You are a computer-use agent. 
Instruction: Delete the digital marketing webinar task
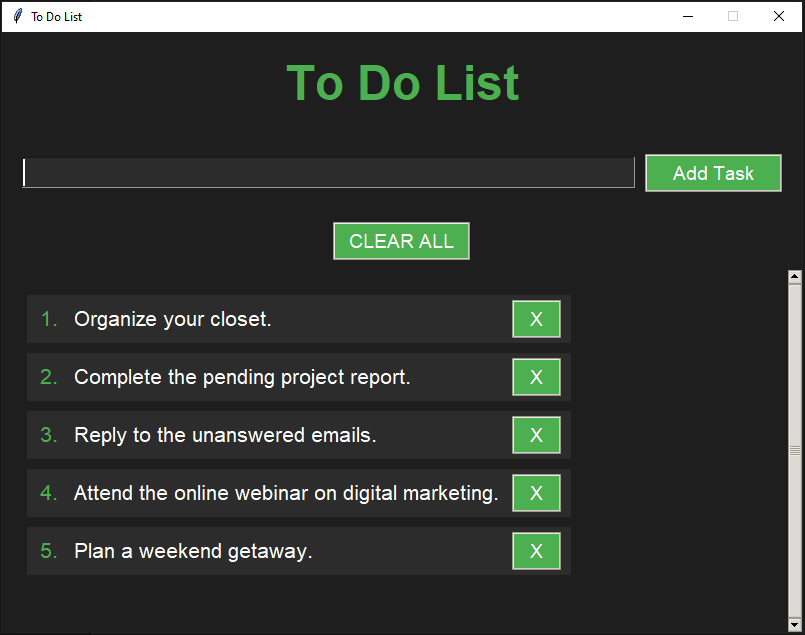click(536, 493)
